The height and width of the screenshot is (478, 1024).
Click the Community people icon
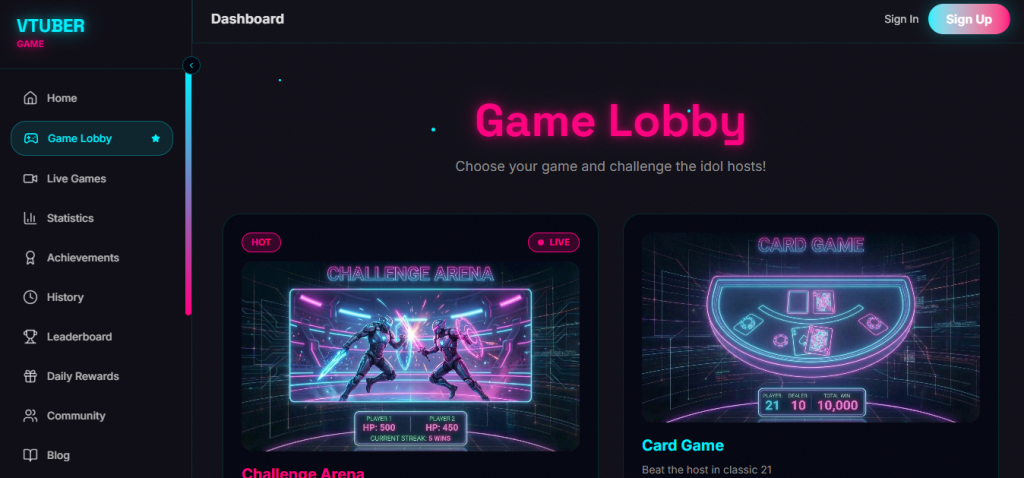pyautogui.click(x=30, y=416)
